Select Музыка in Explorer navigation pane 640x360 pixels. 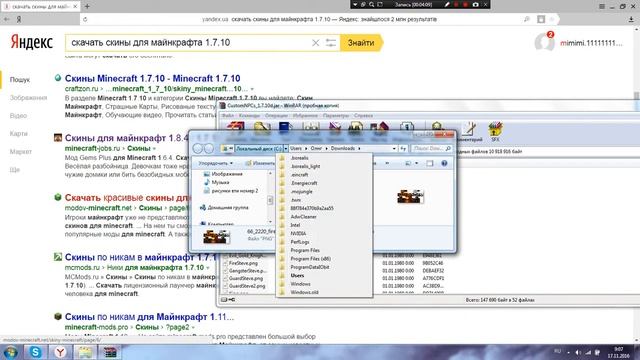(220, 182)
